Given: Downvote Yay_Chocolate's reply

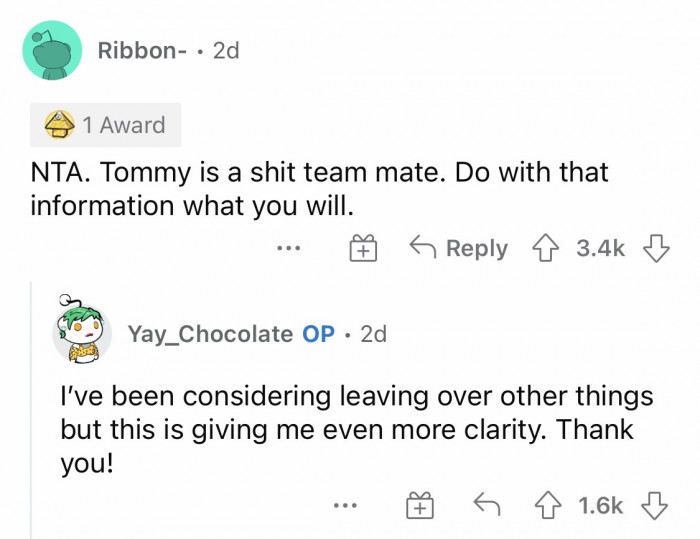Looking at the screenshot, I should [x=655, y=507].
